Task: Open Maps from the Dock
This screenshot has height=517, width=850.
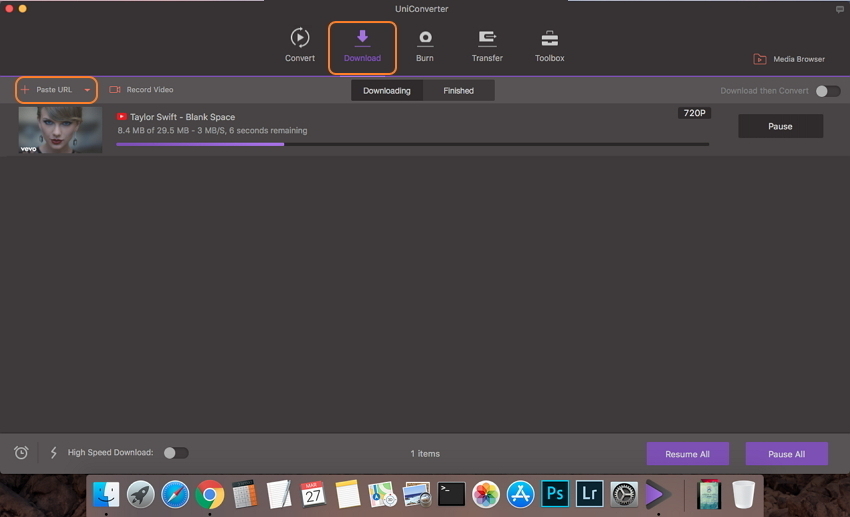Action: click(x=382, y=494)
